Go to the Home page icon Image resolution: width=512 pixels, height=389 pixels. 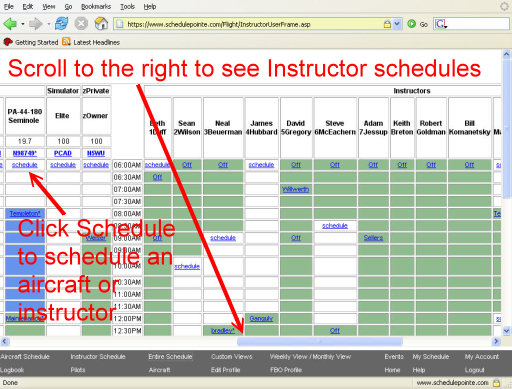click(101, 24)
